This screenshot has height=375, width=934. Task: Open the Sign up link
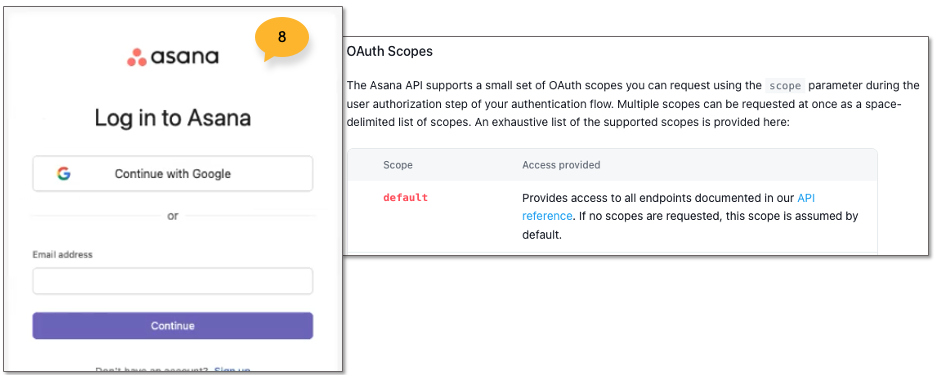click(x=232, y=370)
